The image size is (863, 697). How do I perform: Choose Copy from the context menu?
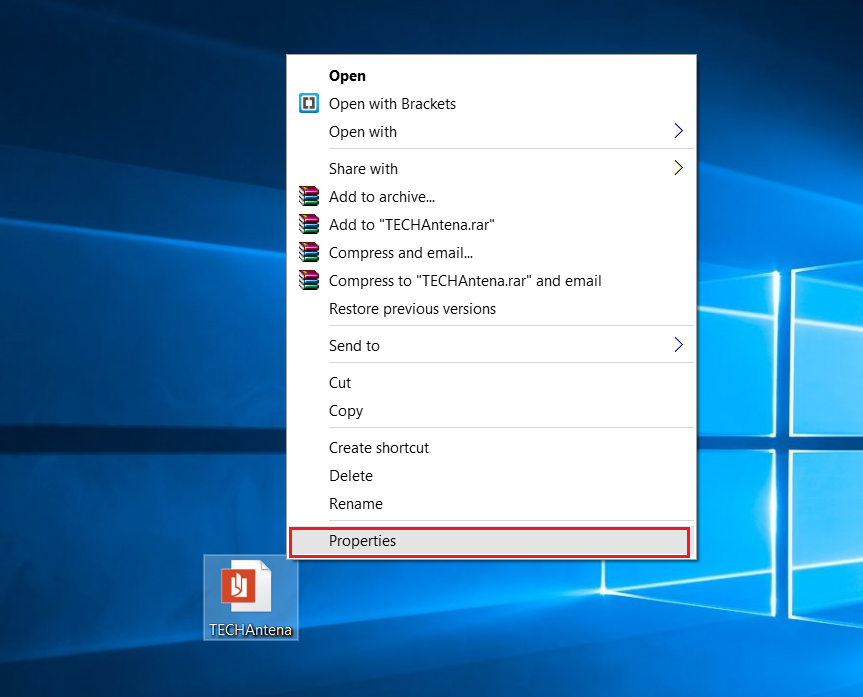pos(491,411)
